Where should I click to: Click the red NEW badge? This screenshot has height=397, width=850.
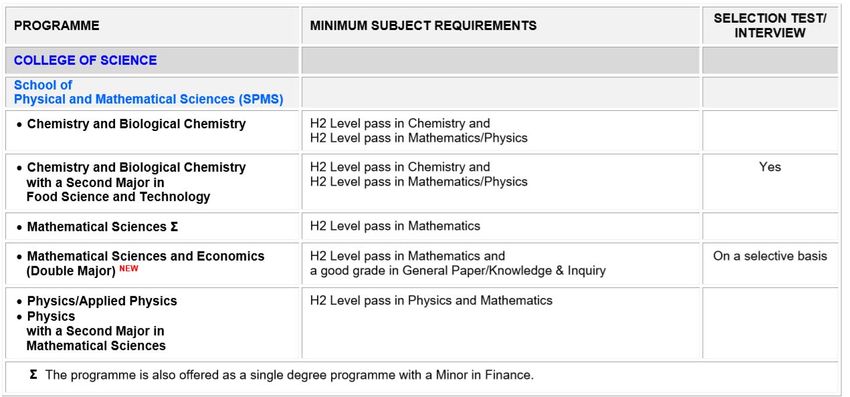coord(129,268)
